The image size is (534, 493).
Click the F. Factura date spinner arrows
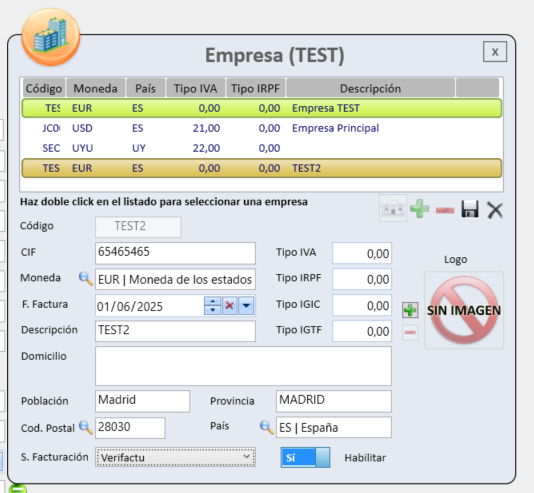[x=213, y=305]
